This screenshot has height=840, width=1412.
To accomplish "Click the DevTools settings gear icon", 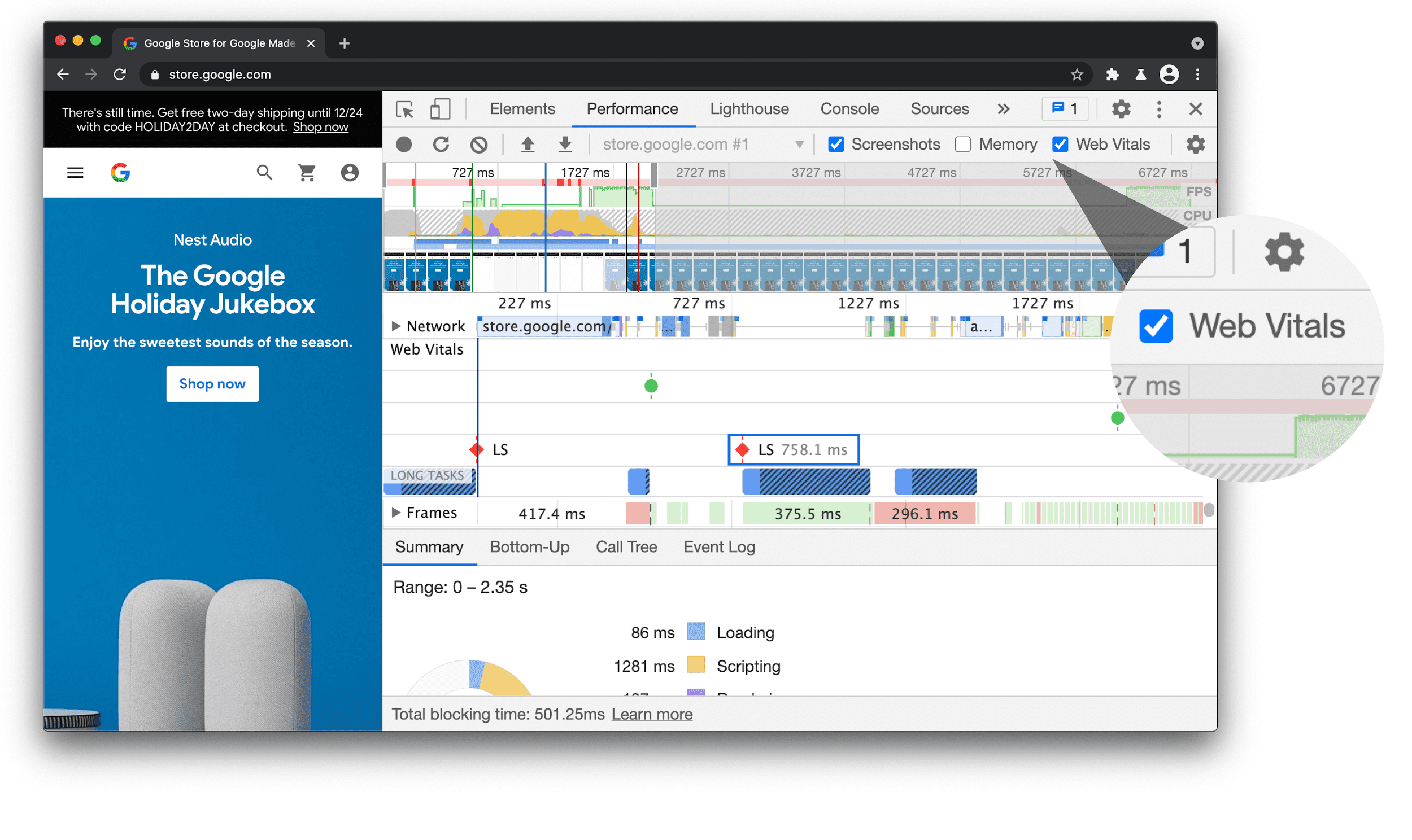I will click(x=1121, y=109).
